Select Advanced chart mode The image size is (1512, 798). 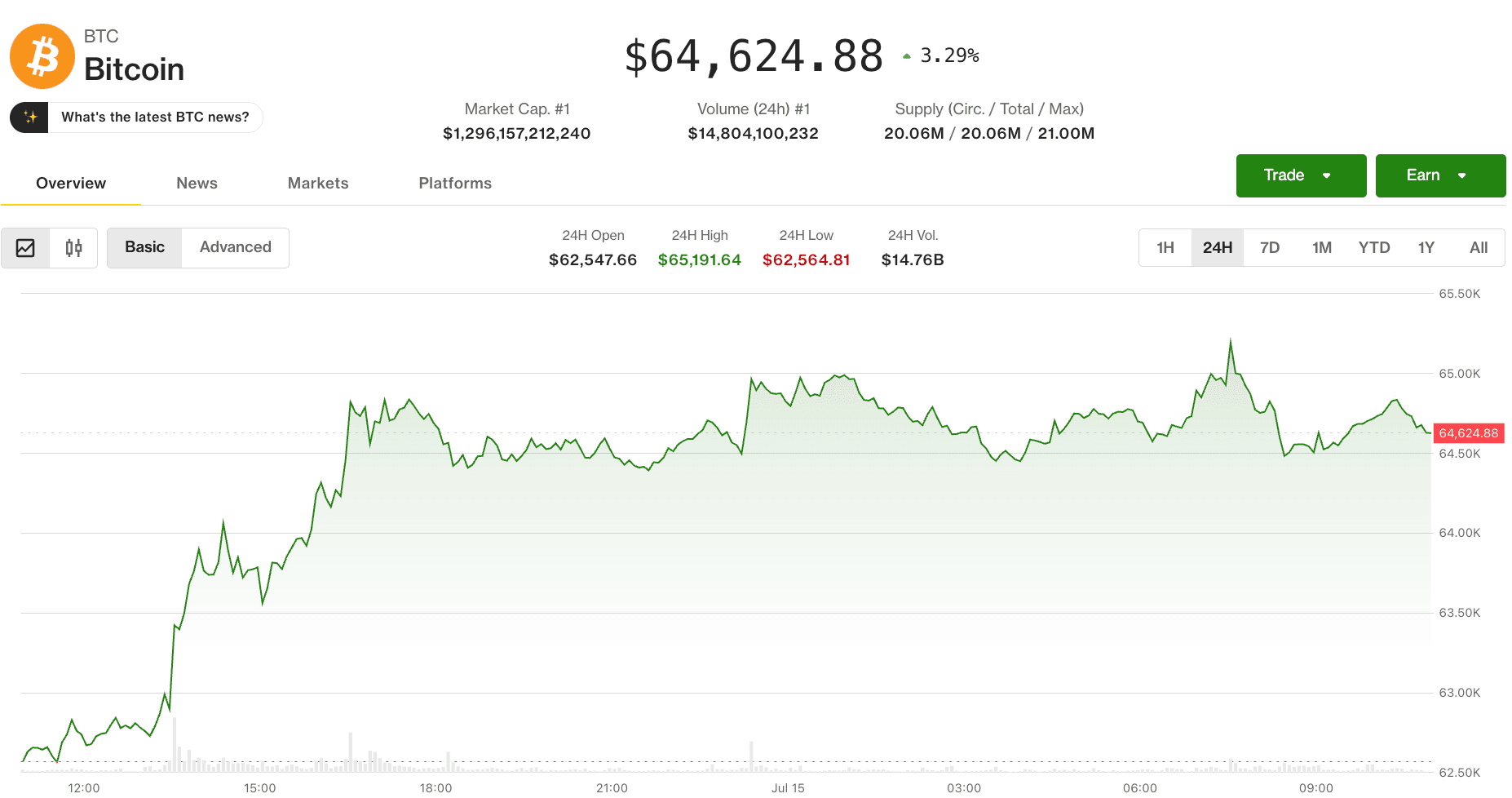(x=236, y=247)
